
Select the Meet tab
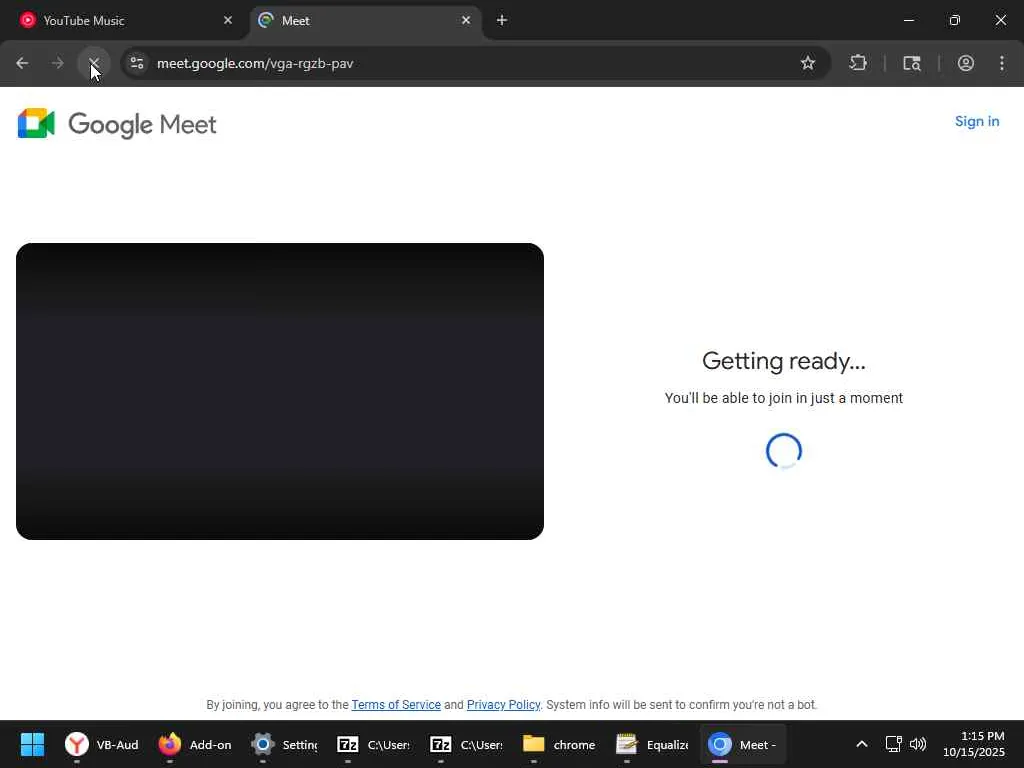tap(366, 20)
